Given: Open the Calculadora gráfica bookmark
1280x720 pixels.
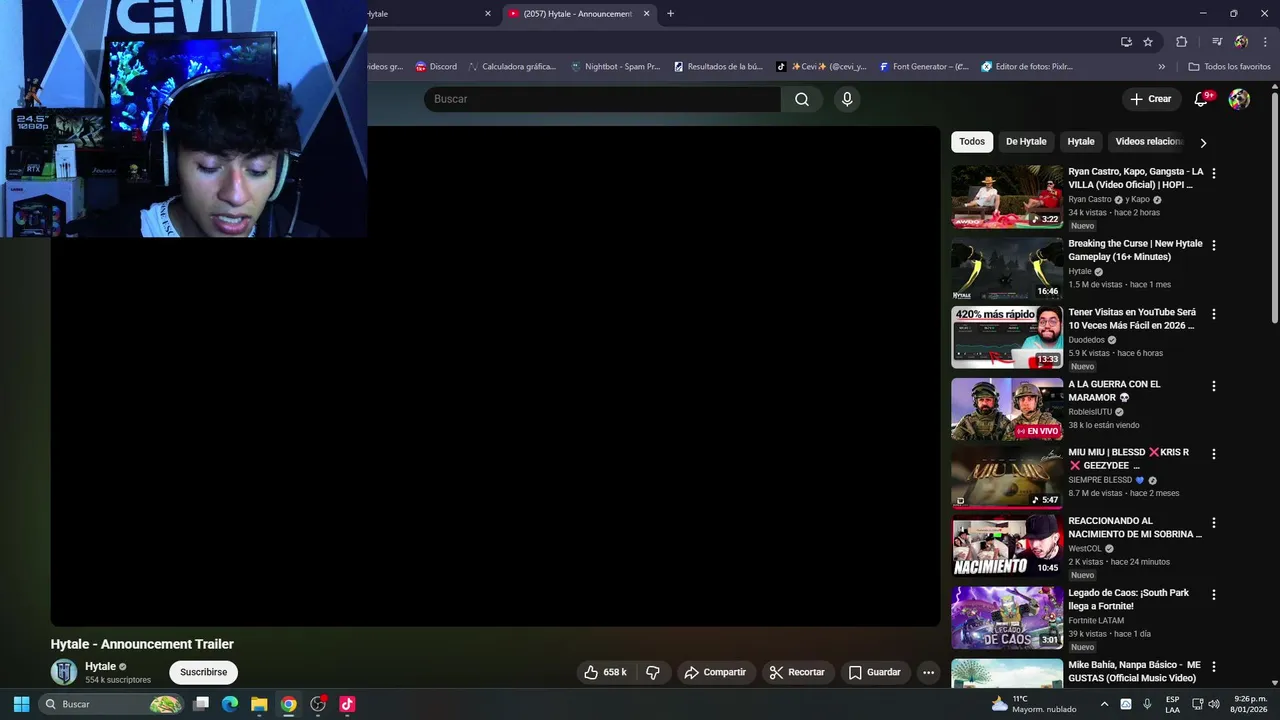Looking at the screenshot, I should click(x=512, y=67).
